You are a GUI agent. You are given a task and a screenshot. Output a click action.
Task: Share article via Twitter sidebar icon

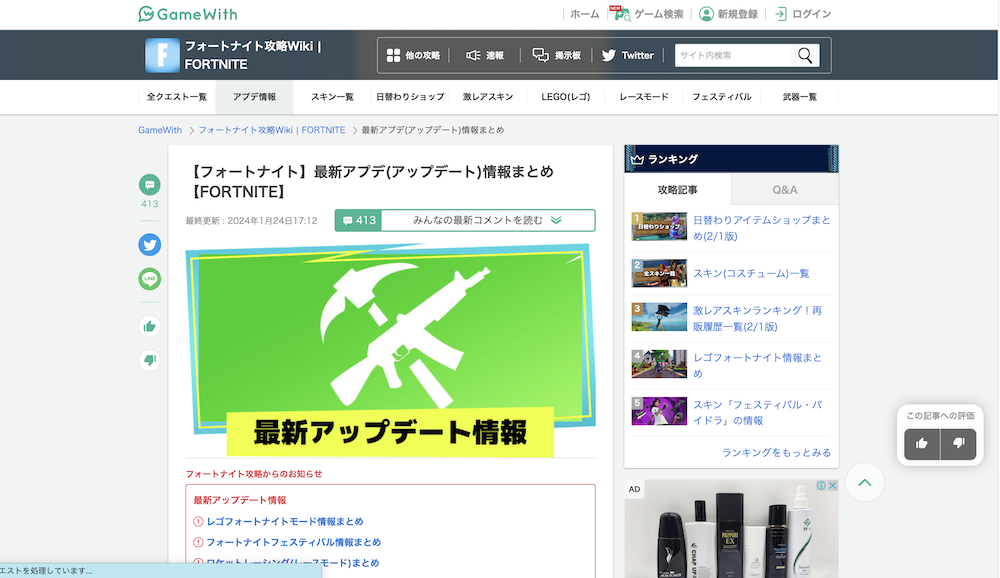pos(150,245)
